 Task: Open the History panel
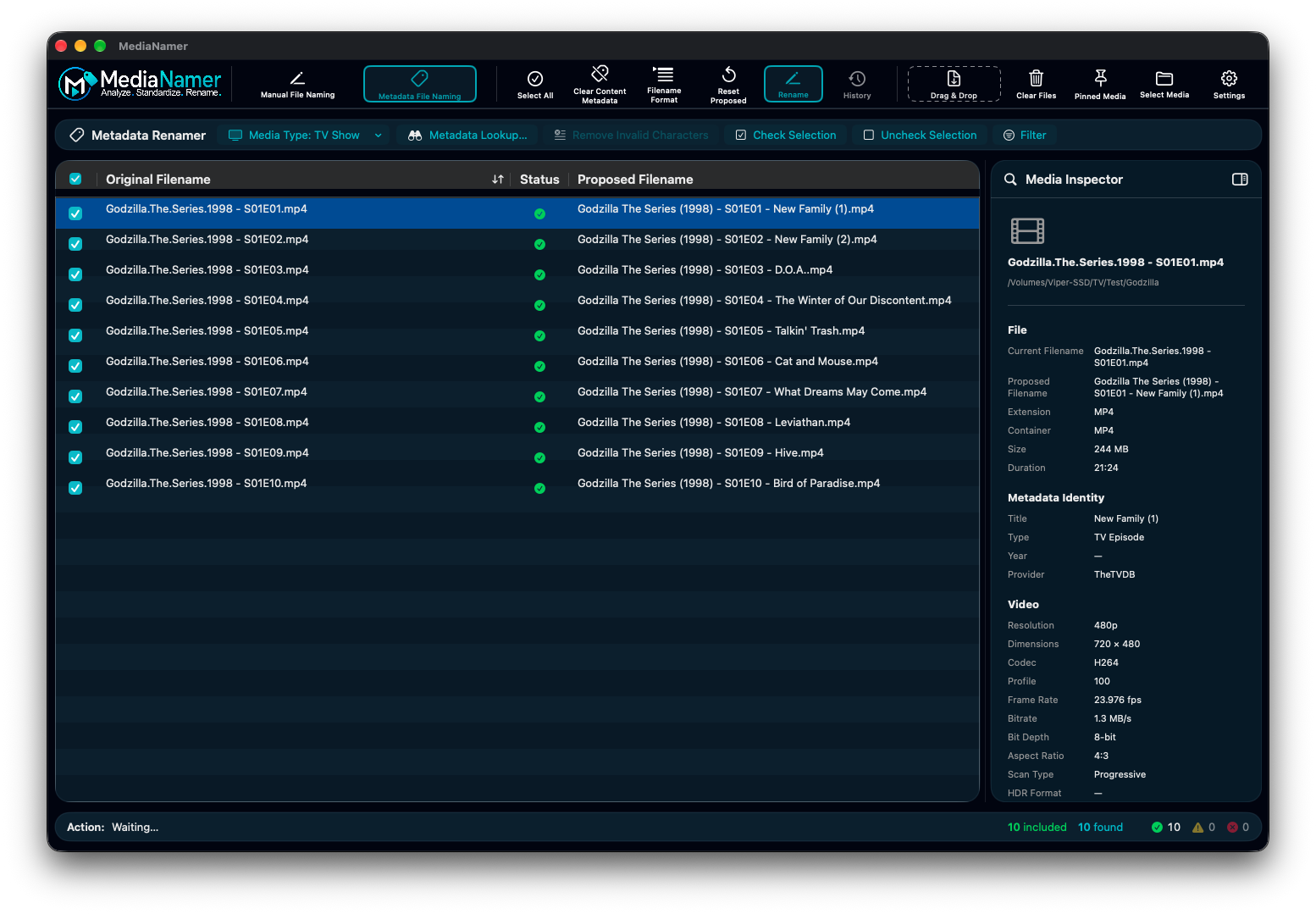857,84
